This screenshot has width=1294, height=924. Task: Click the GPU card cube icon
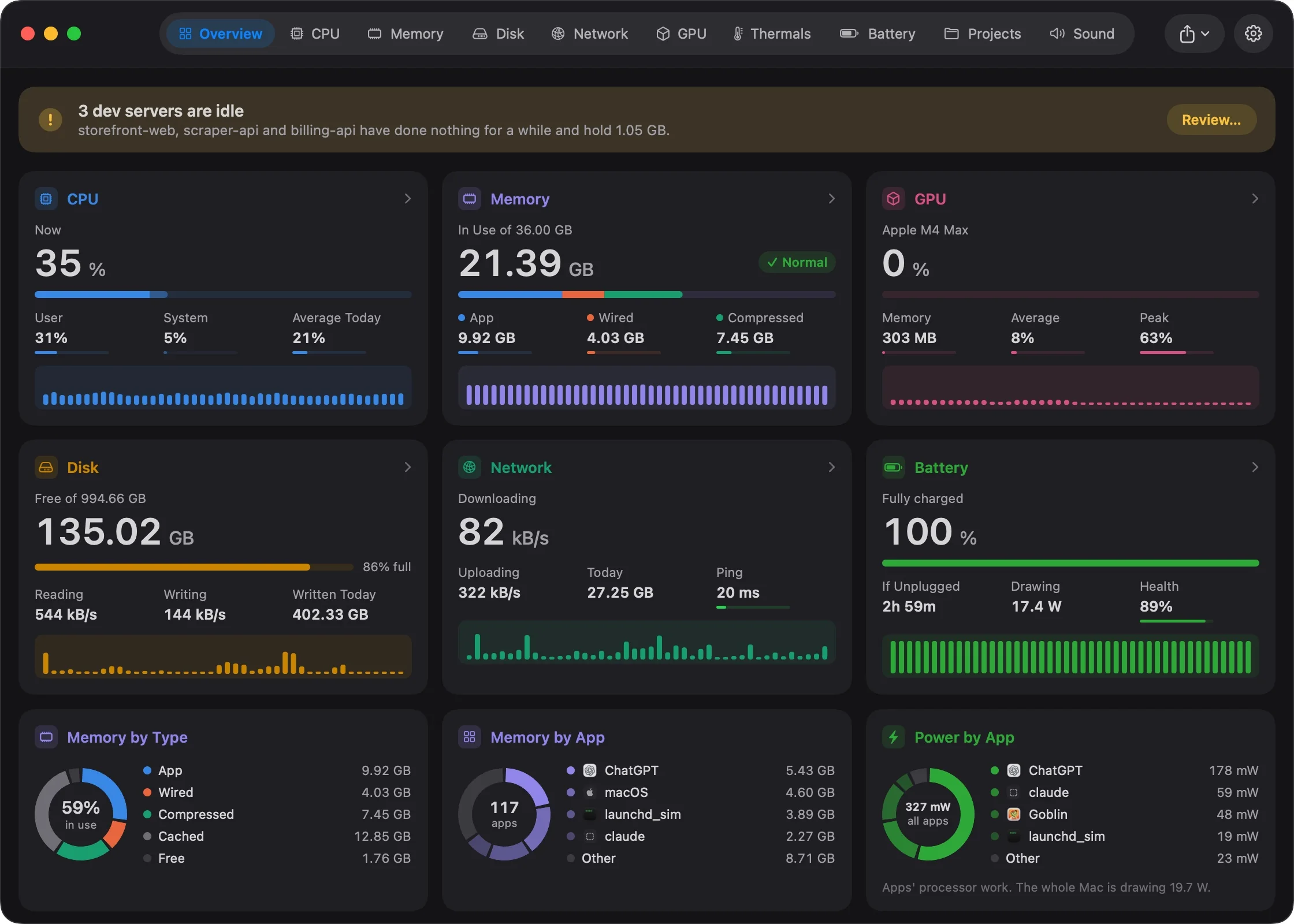tap(893, 199)
